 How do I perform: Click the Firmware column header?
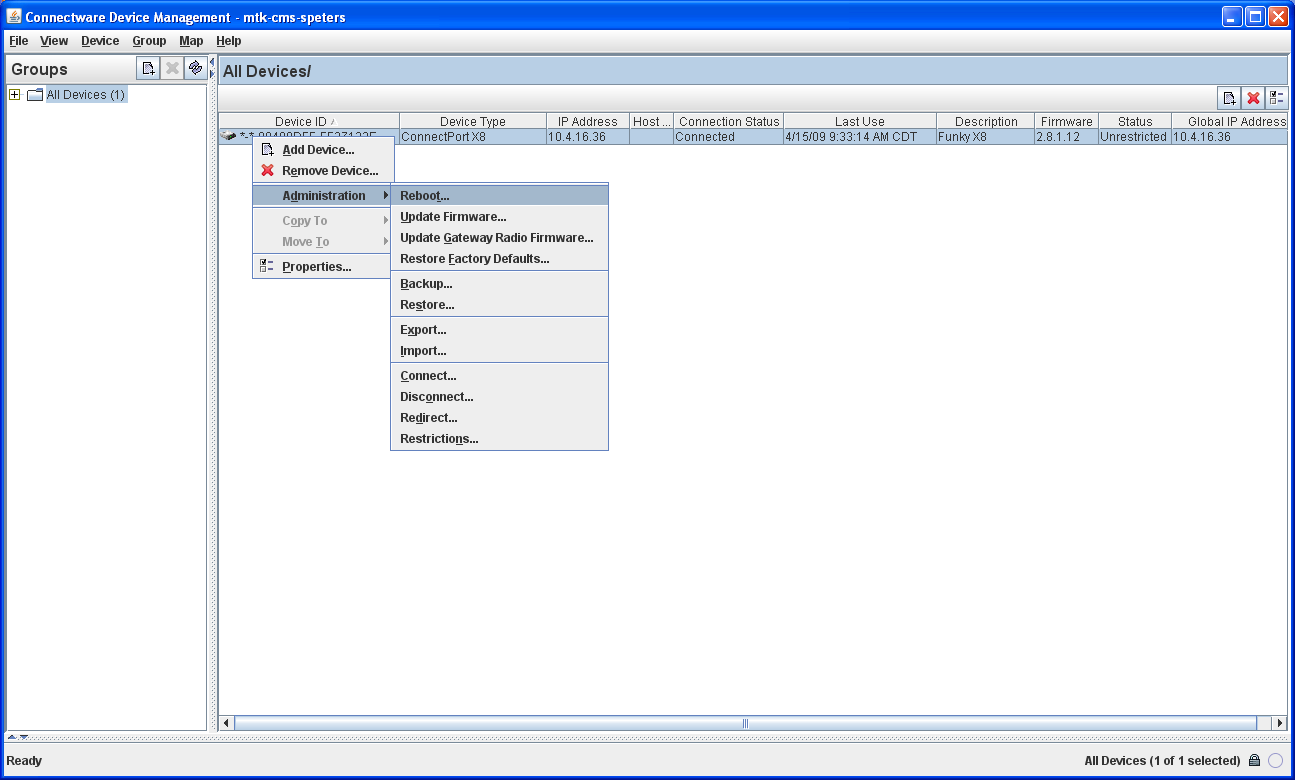[1066, 121]
